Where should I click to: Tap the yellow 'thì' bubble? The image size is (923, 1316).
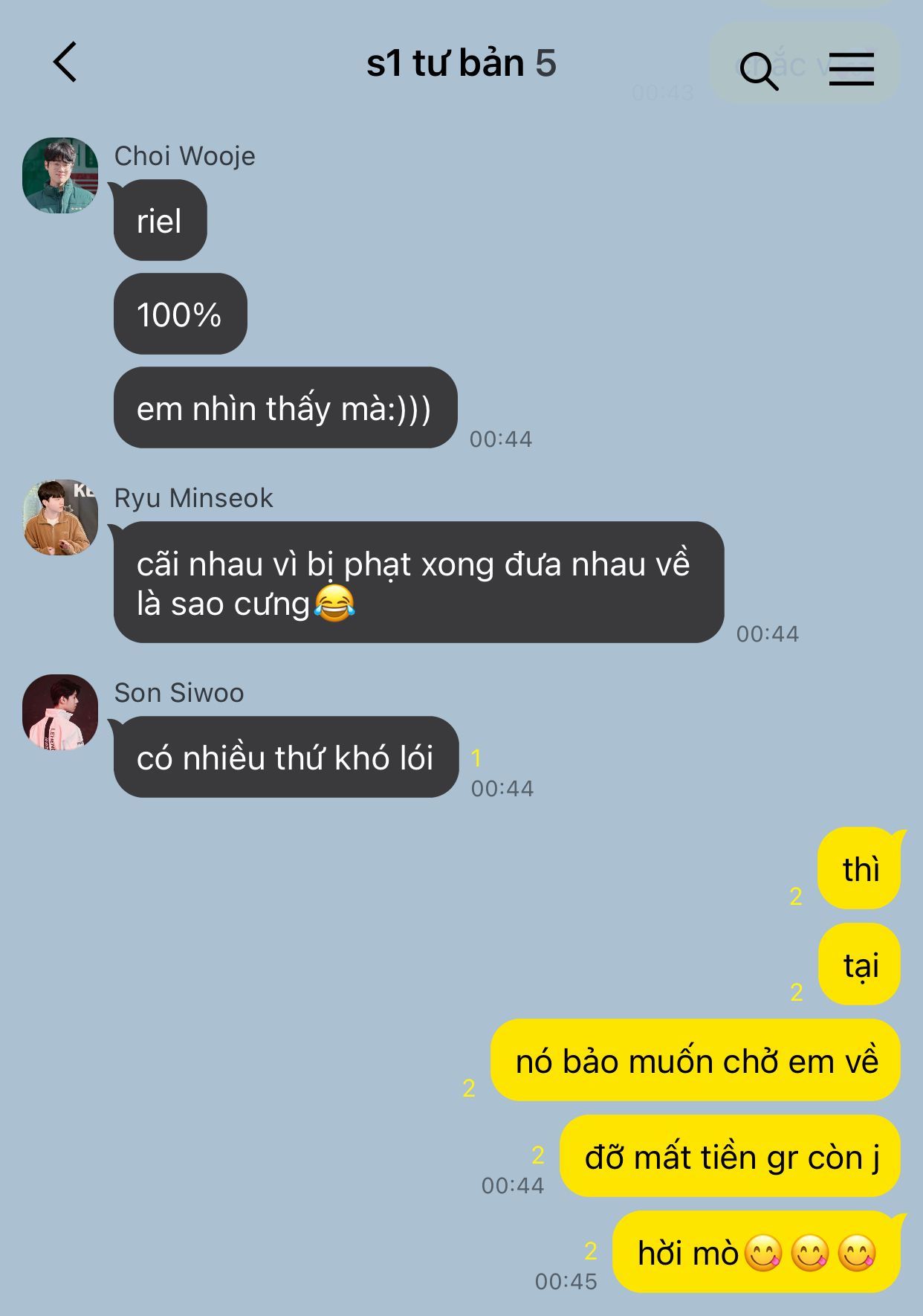pyautogui.click(x=860, y=868)
